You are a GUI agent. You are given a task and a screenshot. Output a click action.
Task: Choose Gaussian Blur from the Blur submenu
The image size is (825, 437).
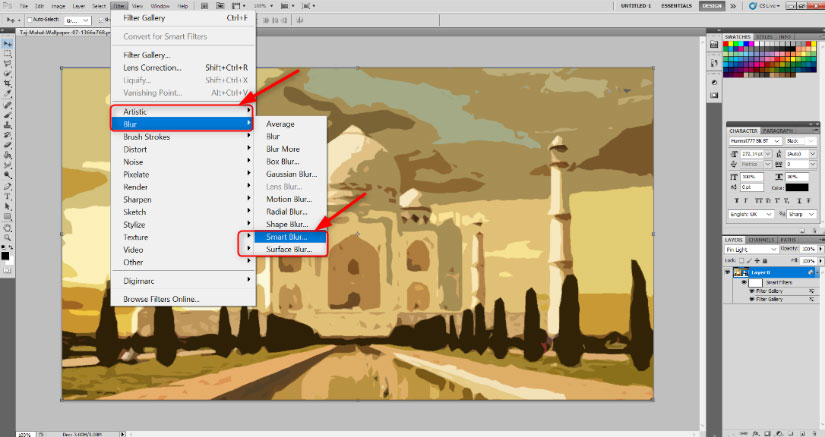tap(290, 174)
